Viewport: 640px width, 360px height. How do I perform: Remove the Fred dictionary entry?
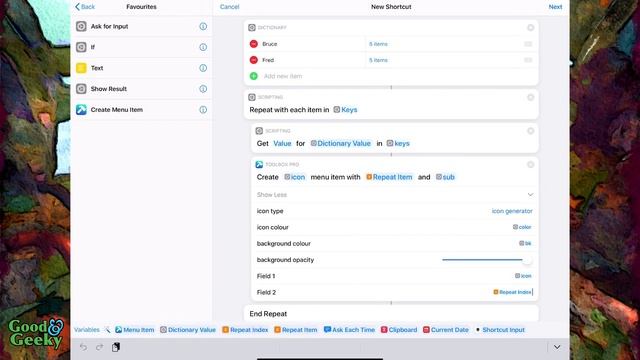point(253,60)
